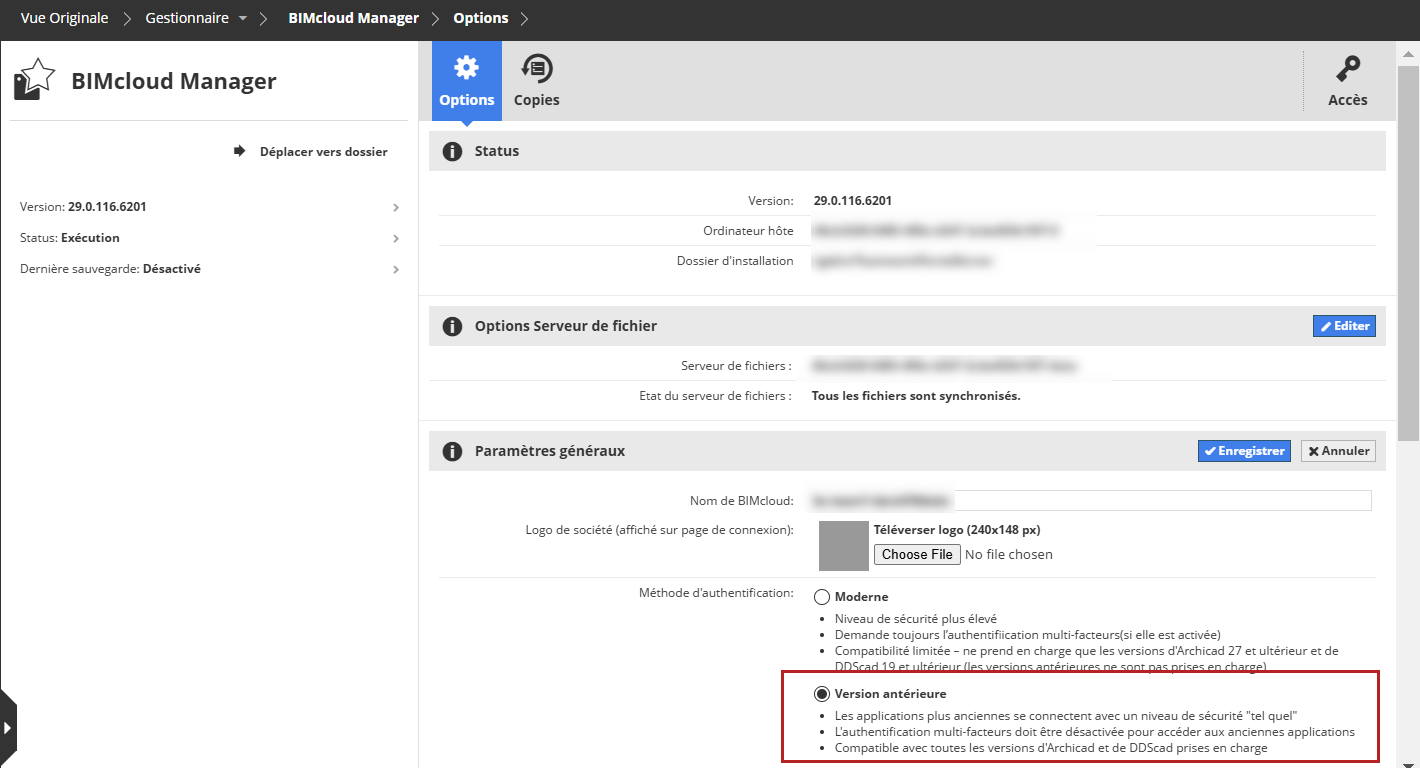
Task: Click the 'Etat du serveur de fichiers' label
Action: [716, 396]
